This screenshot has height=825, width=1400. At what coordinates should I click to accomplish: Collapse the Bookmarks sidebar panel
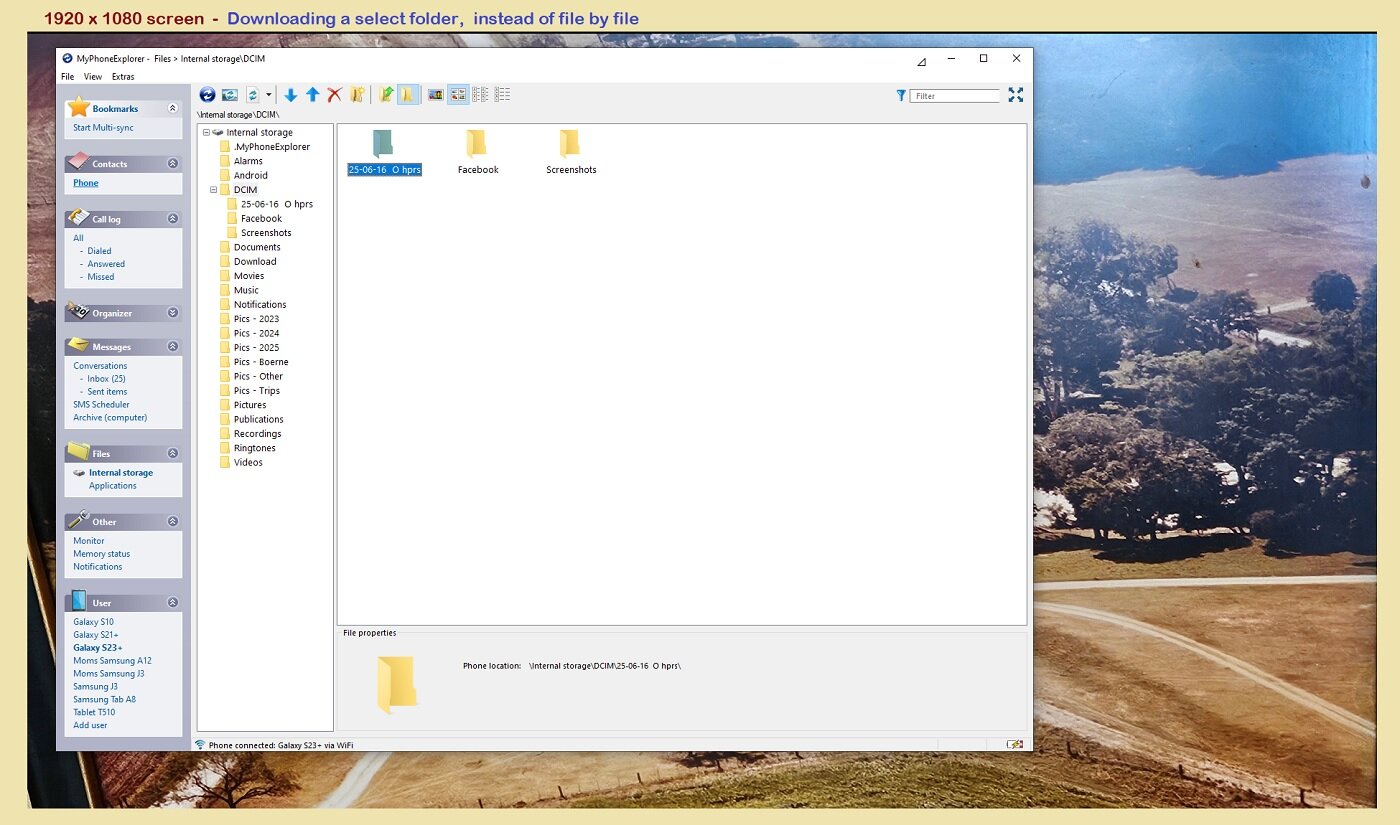173,108
